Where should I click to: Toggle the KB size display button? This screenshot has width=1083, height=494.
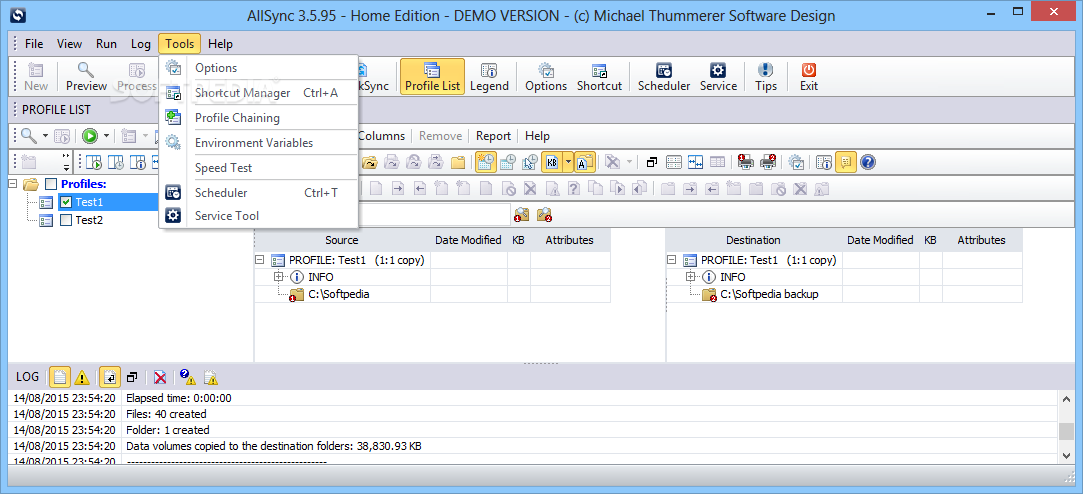[x=552, y=162]
